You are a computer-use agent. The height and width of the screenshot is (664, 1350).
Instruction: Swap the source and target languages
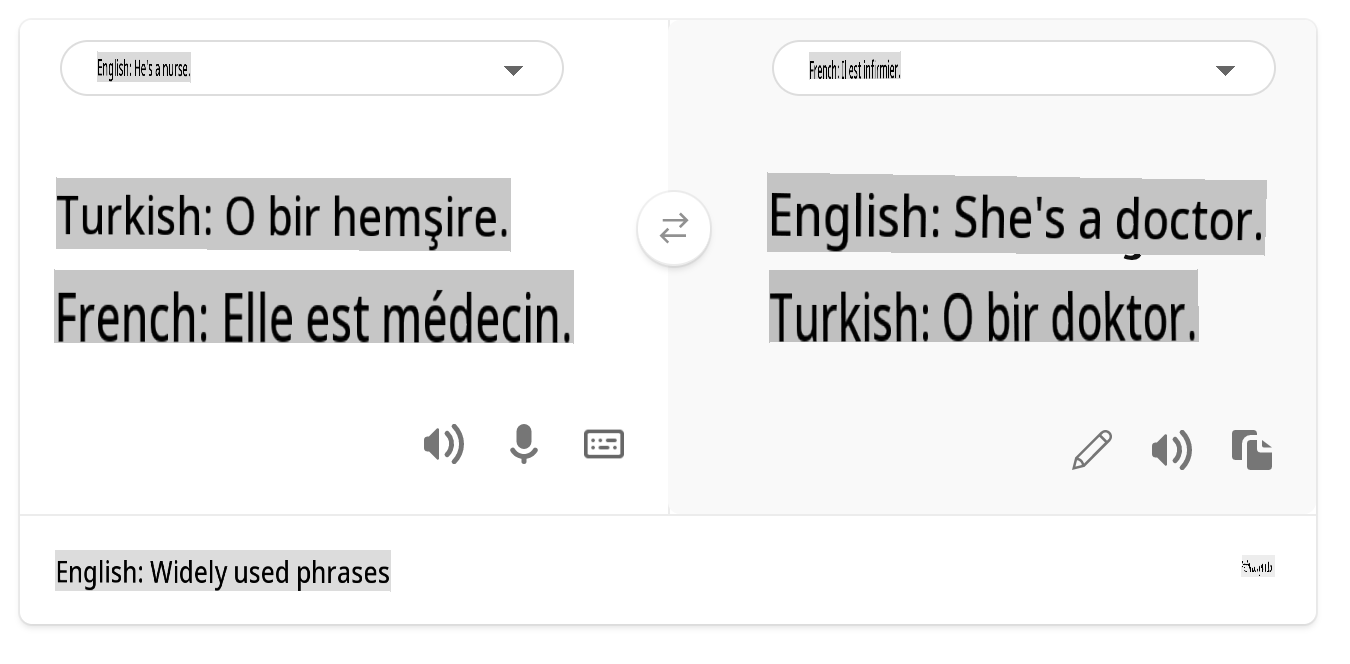tap(674, 229)
